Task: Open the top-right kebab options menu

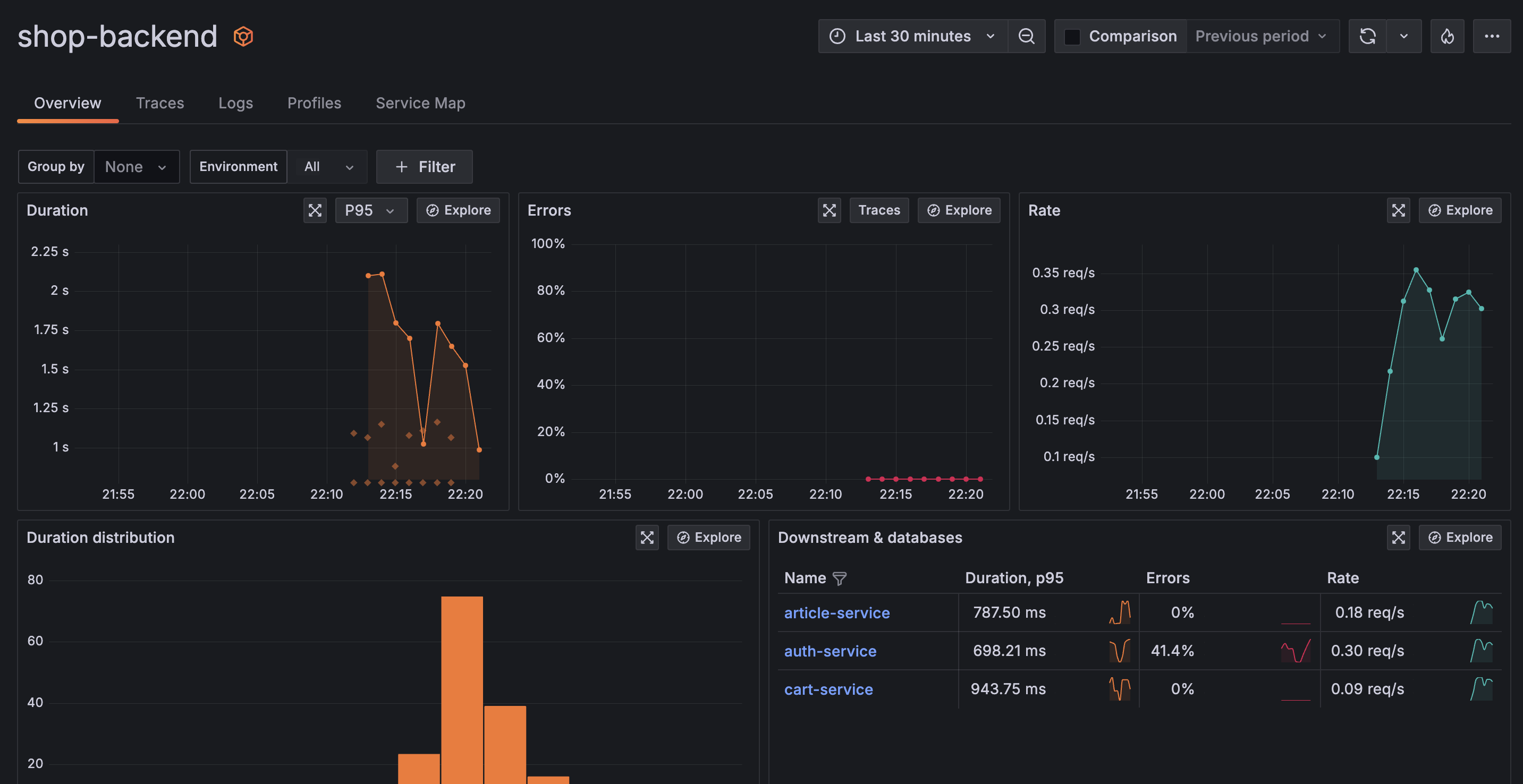Action: pos(1492,36)
